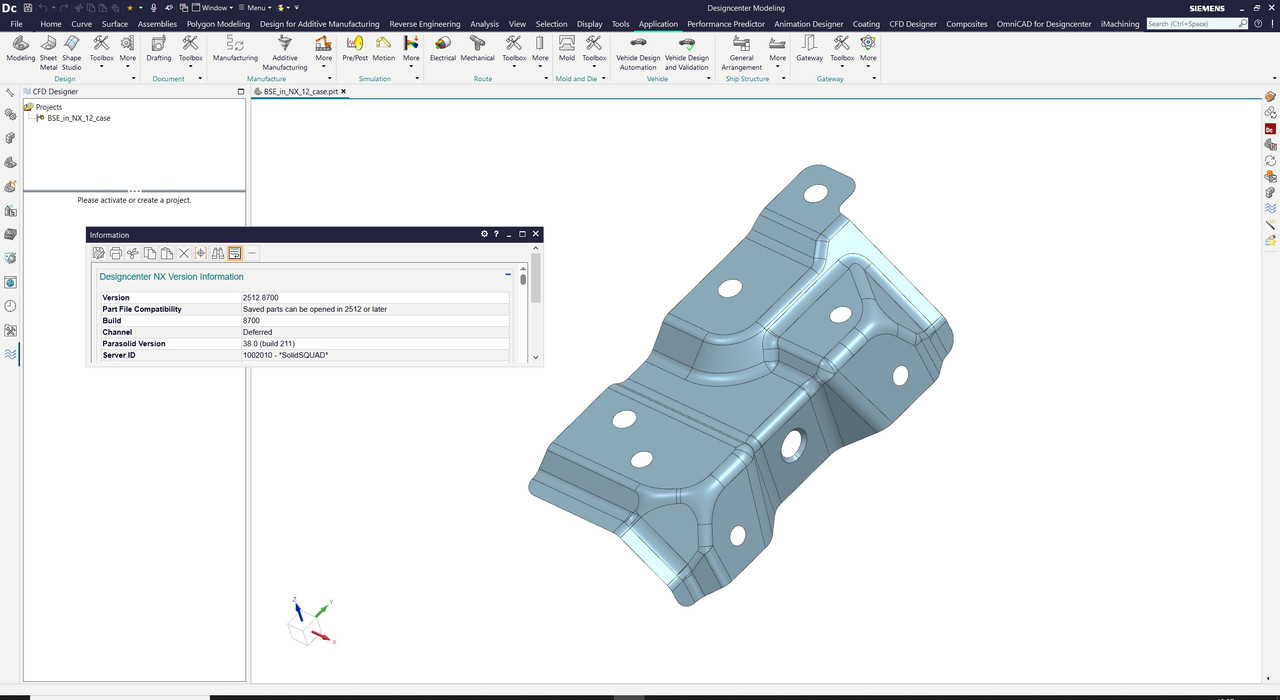Screen dimensions: 1280x700
Task: Start the Drafting application
Action: click(159, 50)
